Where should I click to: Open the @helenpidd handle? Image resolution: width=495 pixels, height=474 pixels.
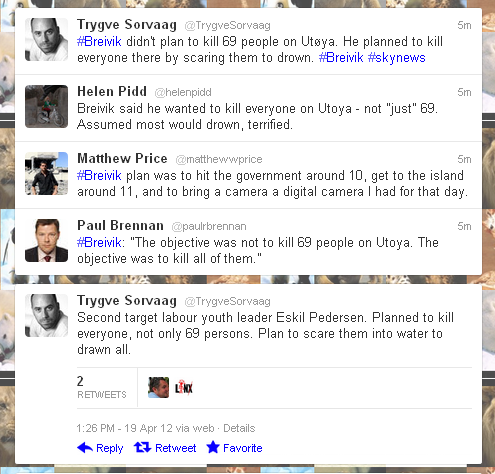pos(183,92)
